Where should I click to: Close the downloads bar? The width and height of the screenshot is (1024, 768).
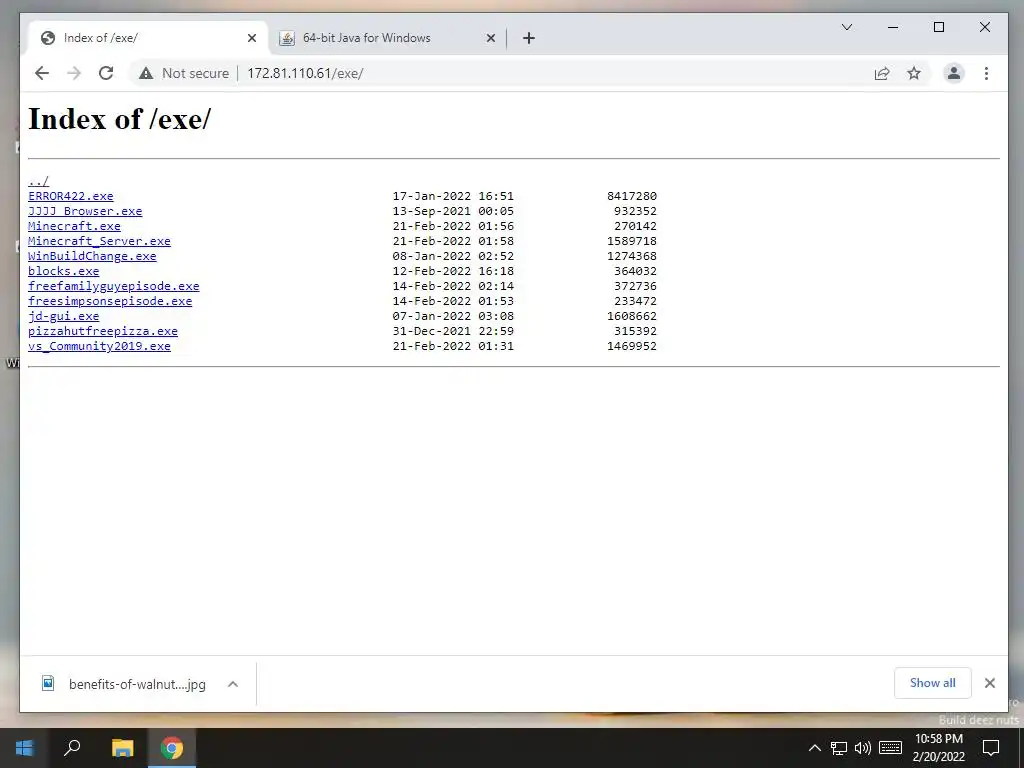[989, 683]
